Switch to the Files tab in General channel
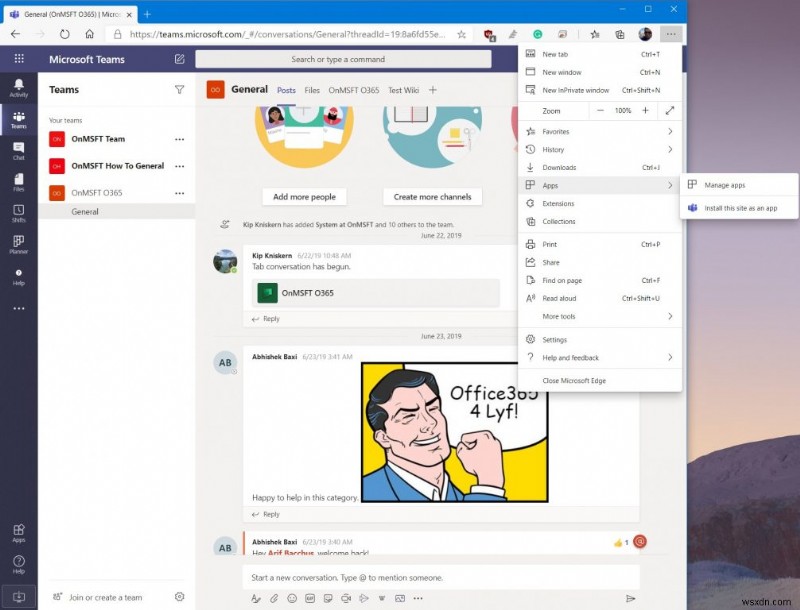 (x=313, y=89)
